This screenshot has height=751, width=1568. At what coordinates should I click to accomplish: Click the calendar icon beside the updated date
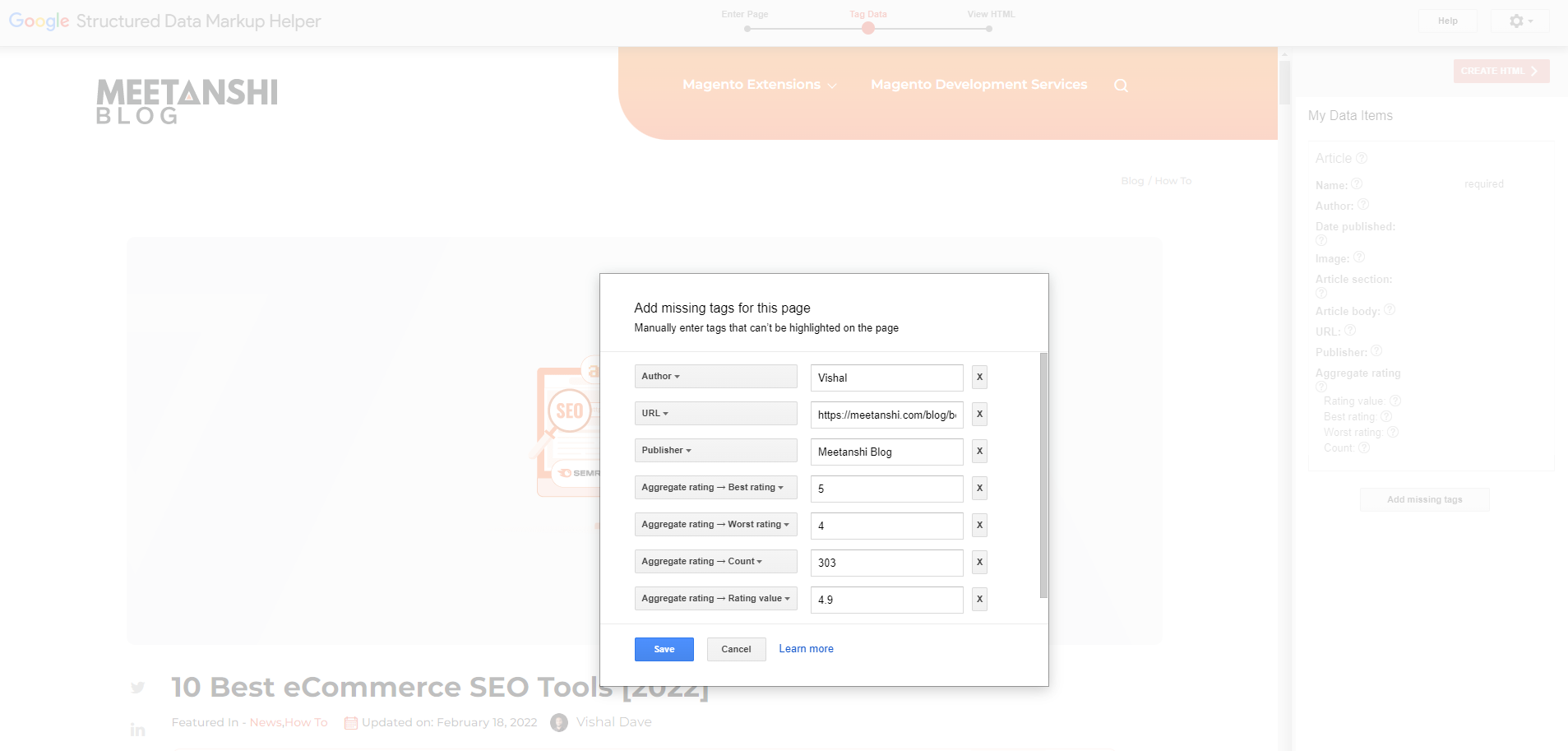tap(350, 722)
